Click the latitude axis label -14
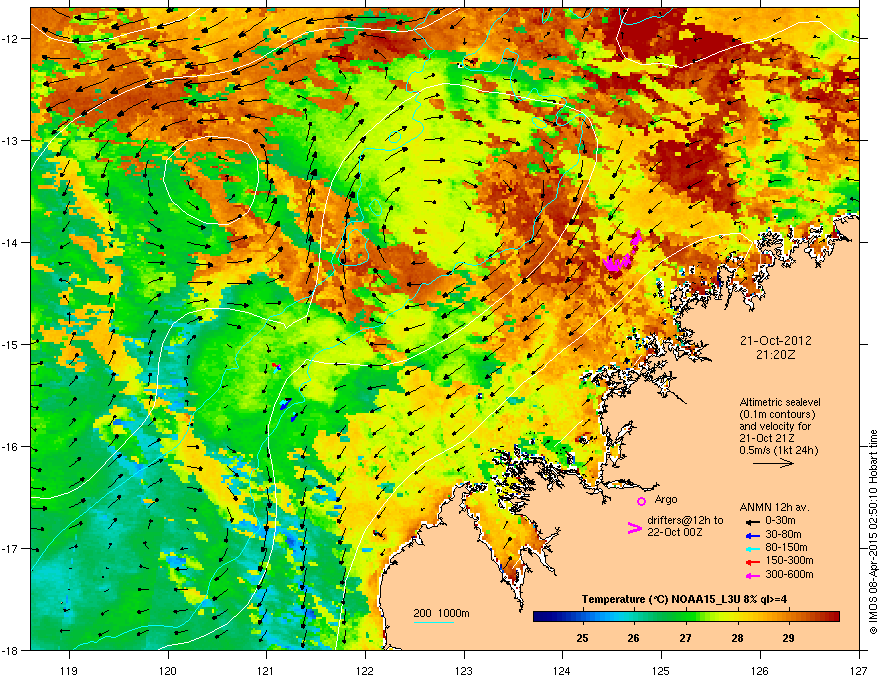 [x=11, y=242]
